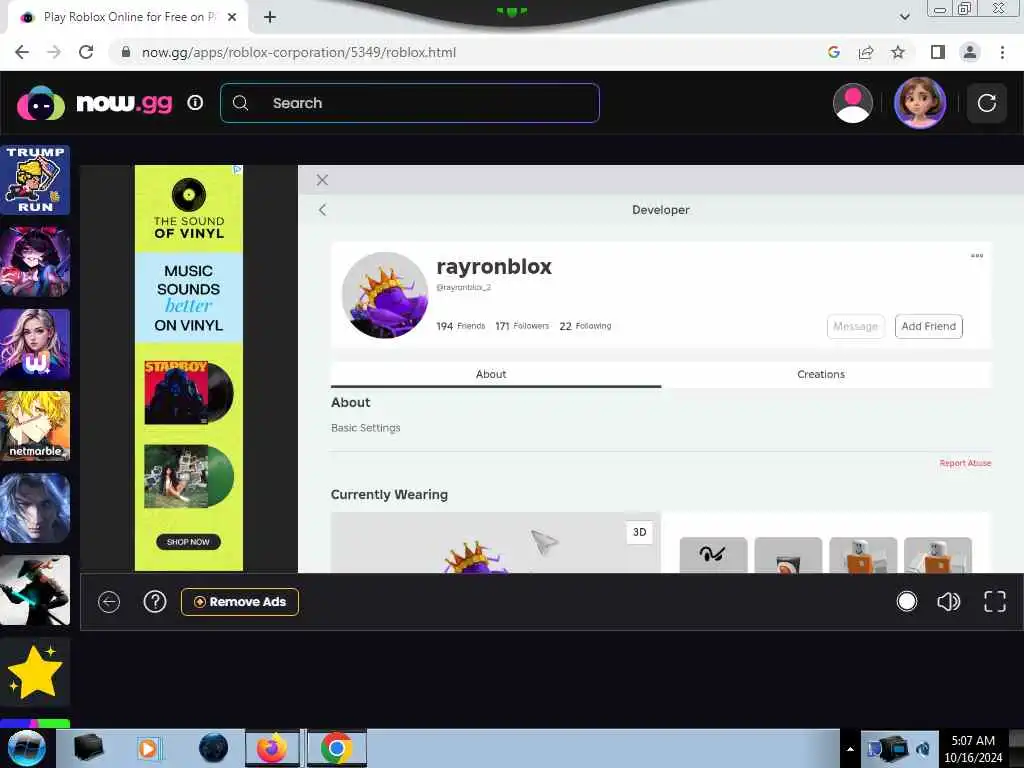
Task: Open the netmarble game thumbnail
Action: coord(35,426)
